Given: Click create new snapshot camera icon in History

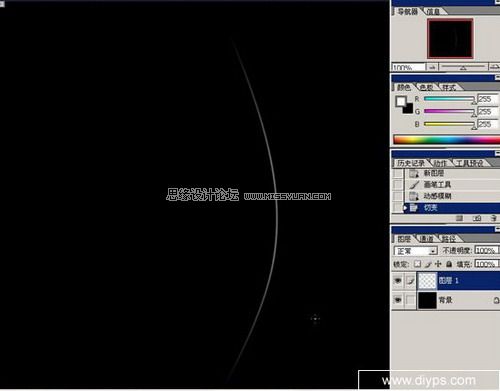Looking at the screenshot, I should pos(477,218).
